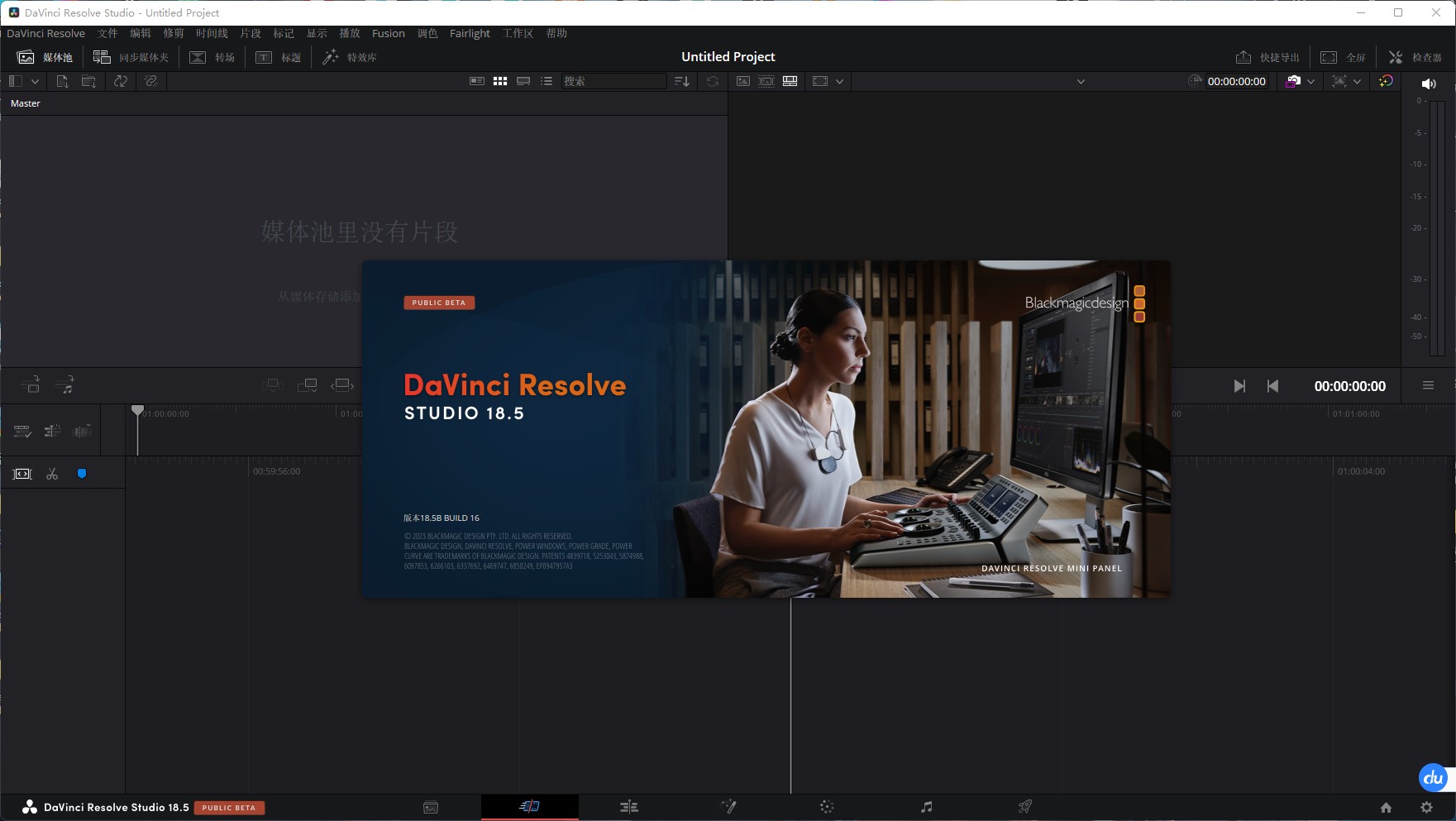Image resolution: width=1456 pixels, height=821 pixels.
Task: Switch to the Edit page icon
Action: (x=629, y=806)
